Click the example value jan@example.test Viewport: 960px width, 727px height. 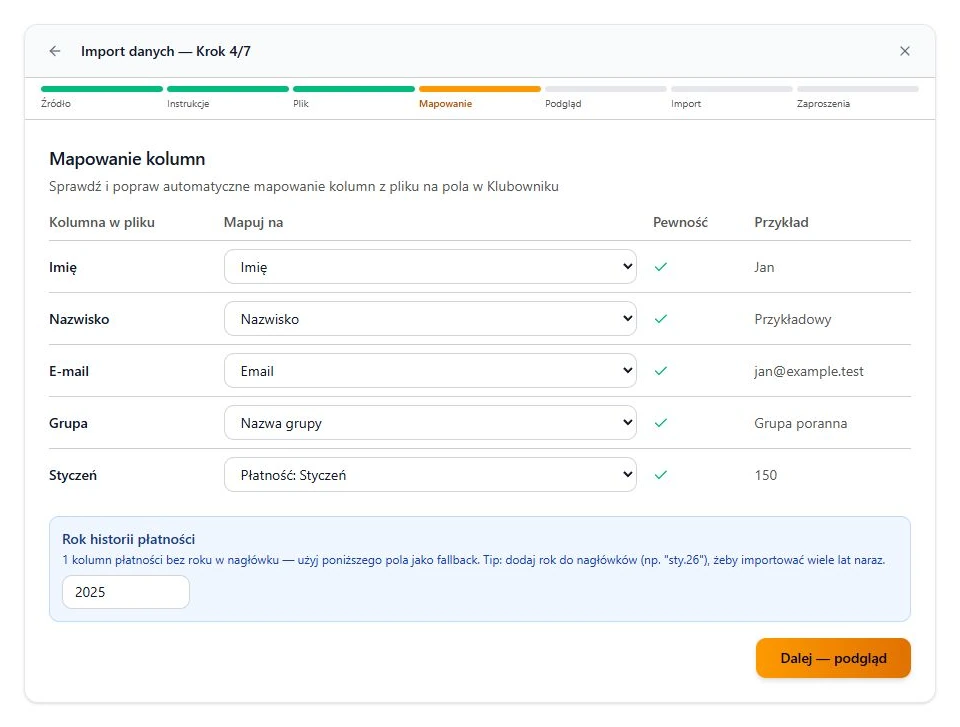tap(809, 371)
